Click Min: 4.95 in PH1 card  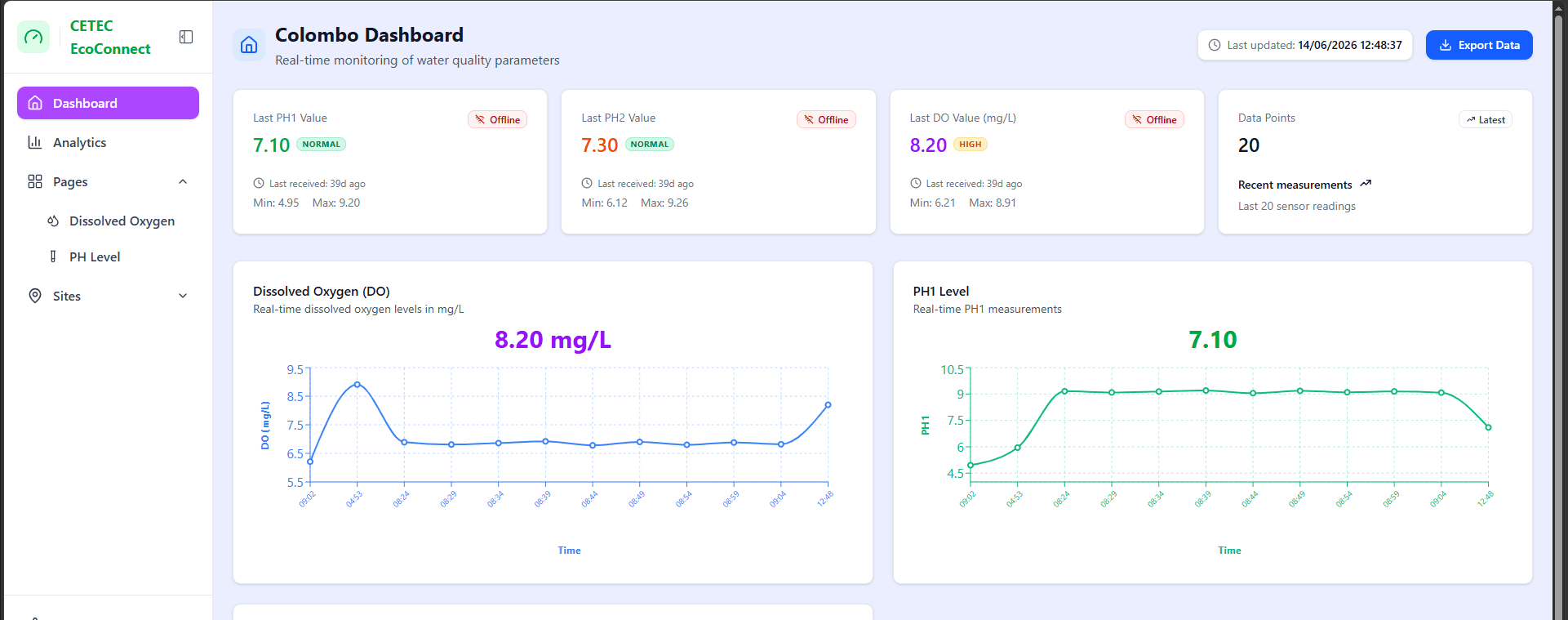click(276, 203)
